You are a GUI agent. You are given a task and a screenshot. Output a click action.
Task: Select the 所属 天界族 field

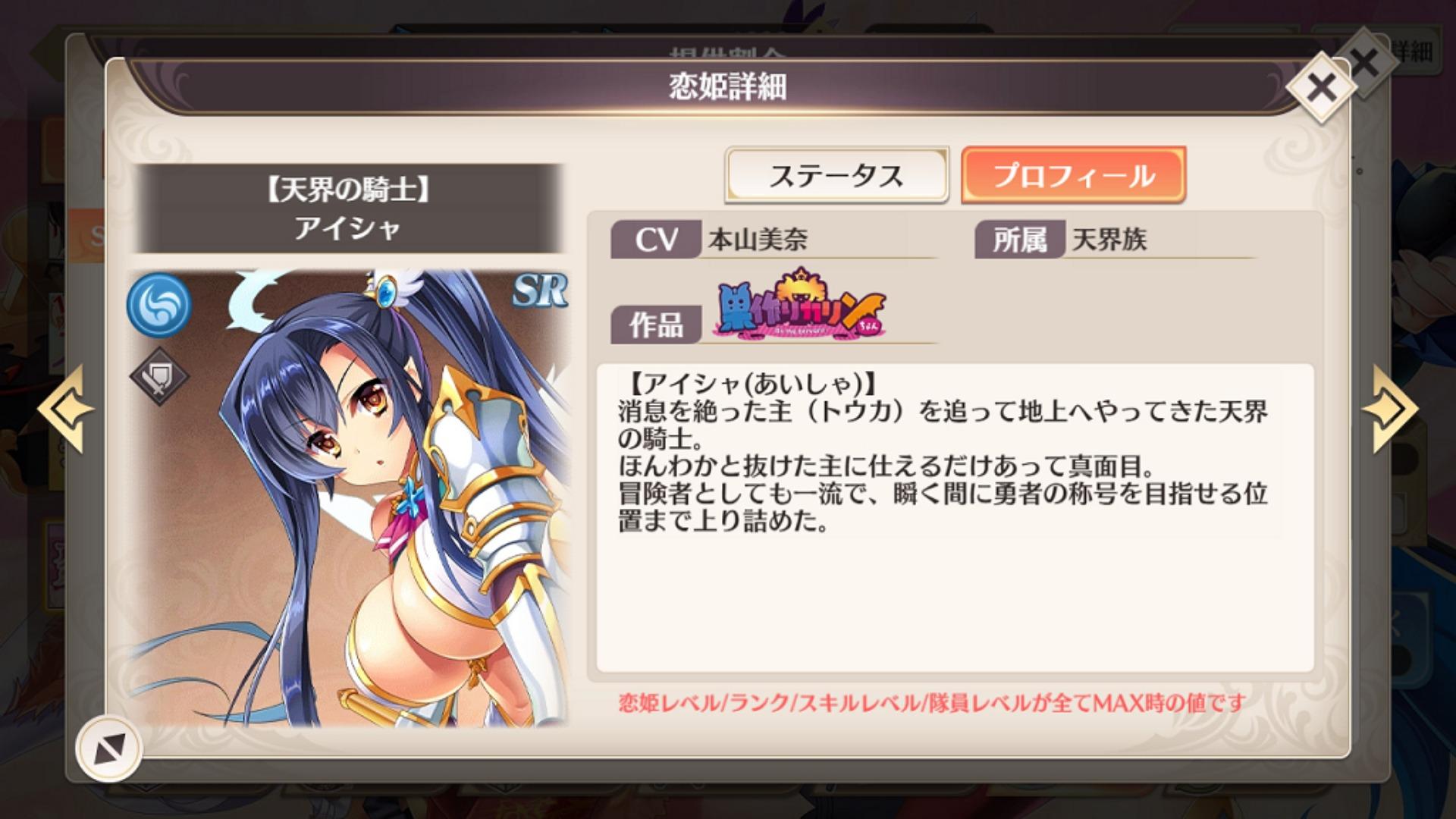[x=1115, y=240]
